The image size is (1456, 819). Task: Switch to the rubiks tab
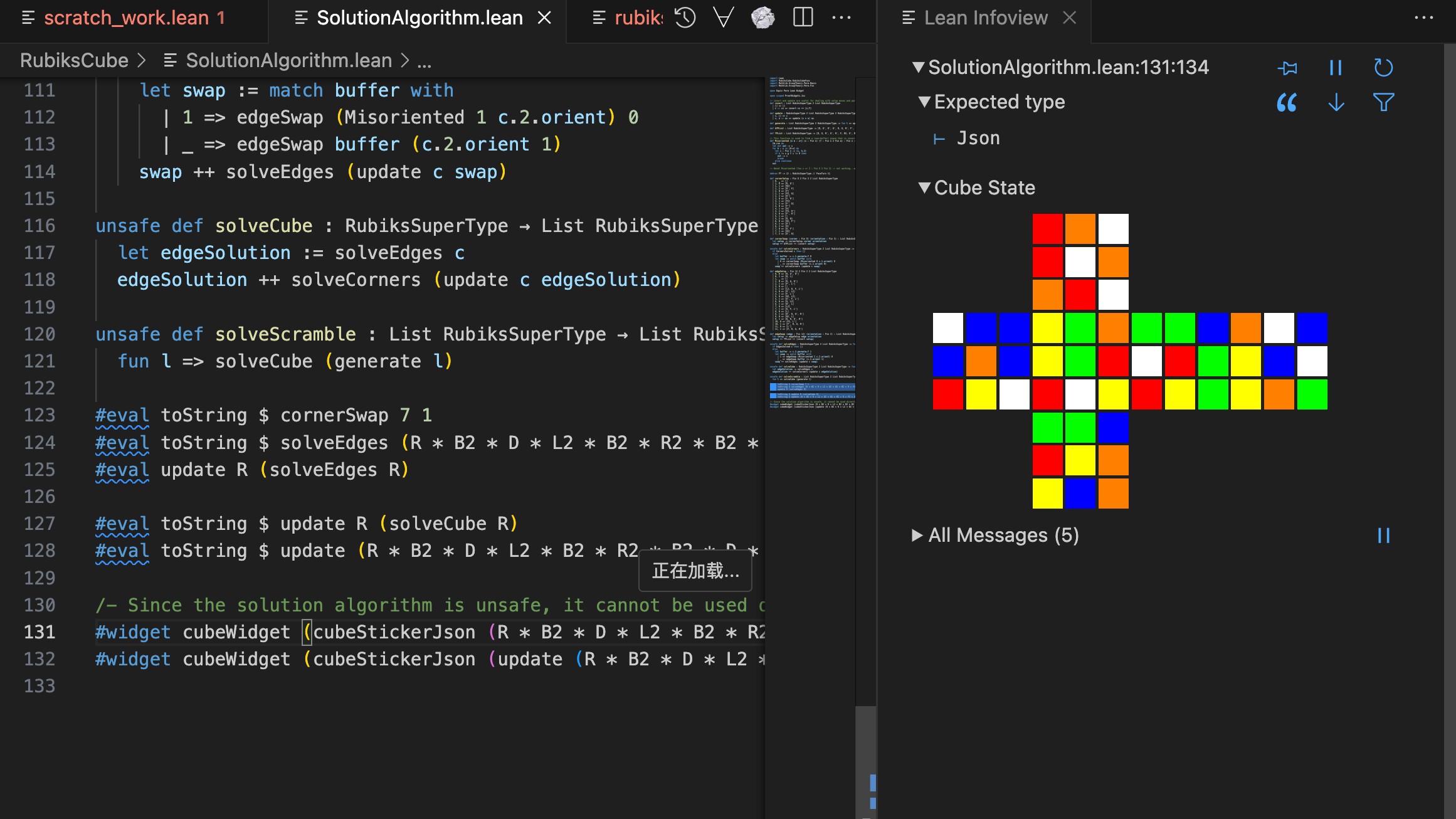click(x=627, y=18)
